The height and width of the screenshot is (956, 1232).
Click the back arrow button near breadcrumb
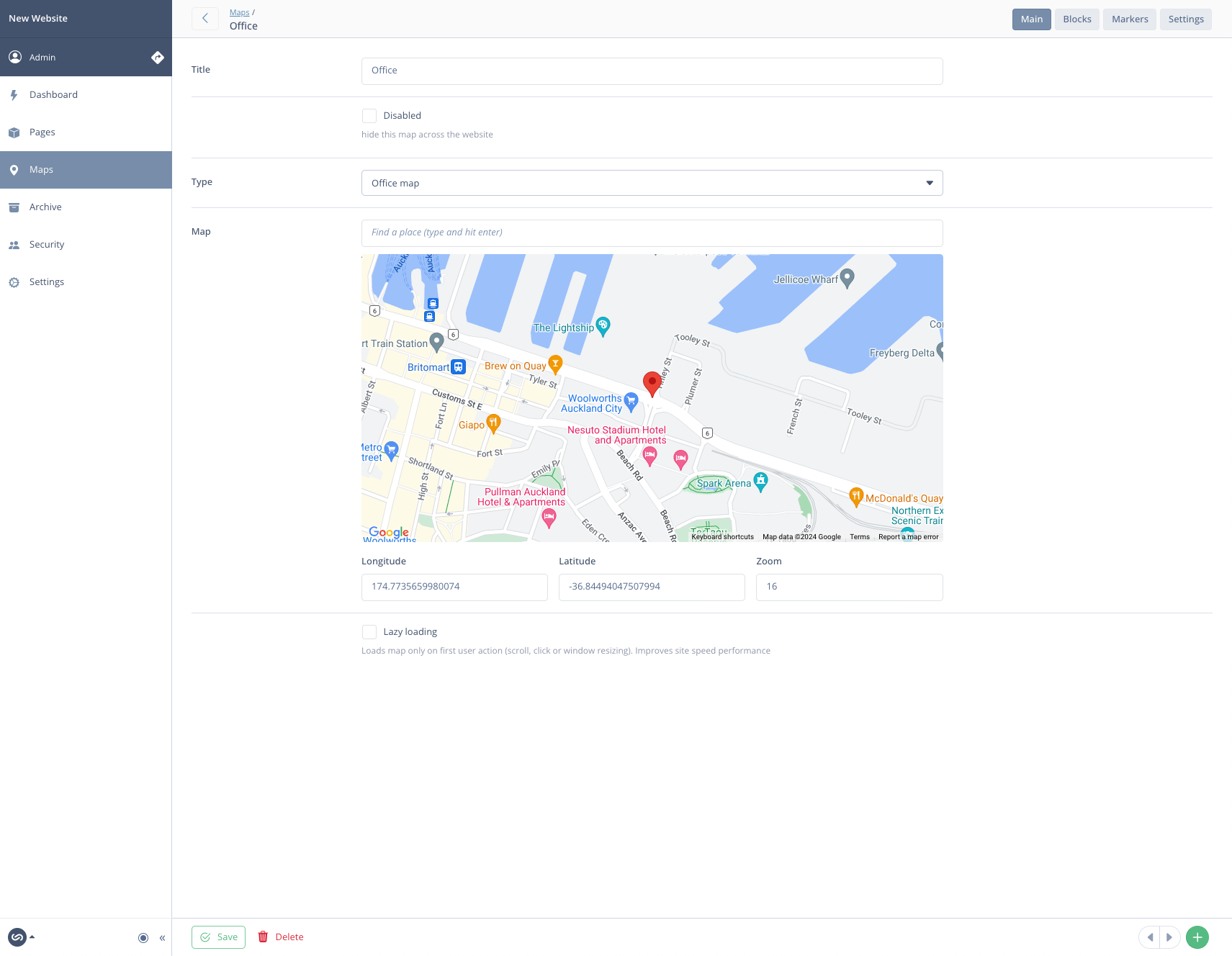point(205,19)
